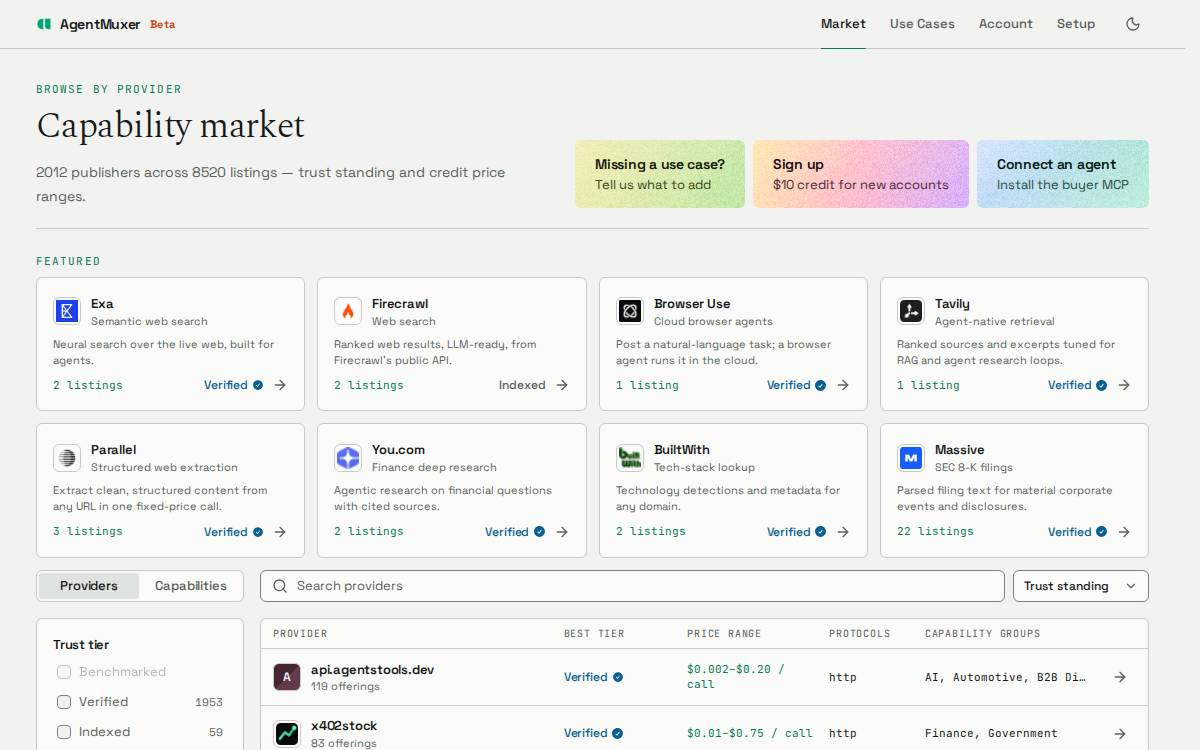Check the Benchmarked trust tier box
Viewport: 1200px width, 750px height.
pos(64,672)
